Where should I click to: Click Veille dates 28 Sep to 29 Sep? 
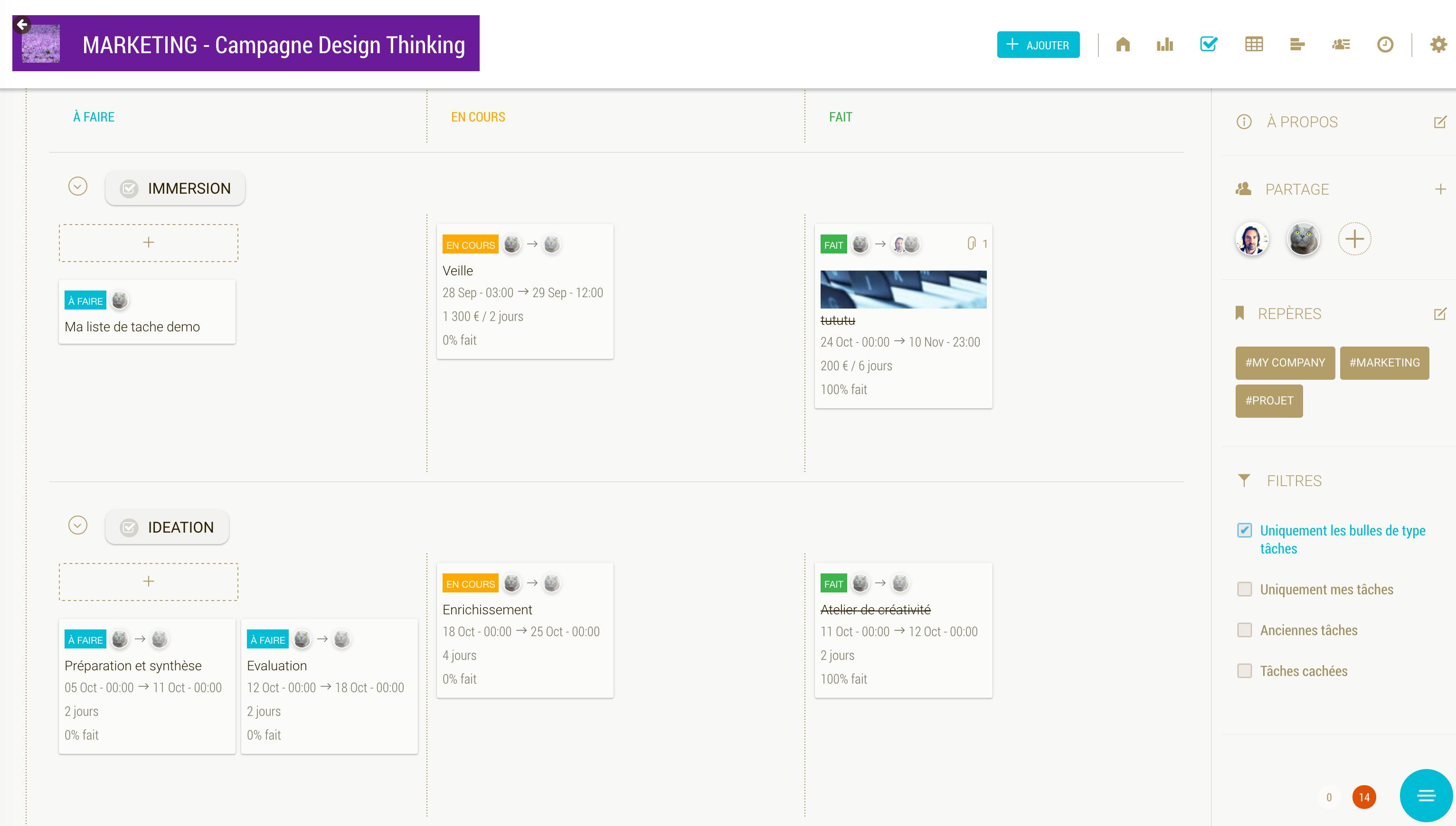pyautogui.click(x=522, y=293)
